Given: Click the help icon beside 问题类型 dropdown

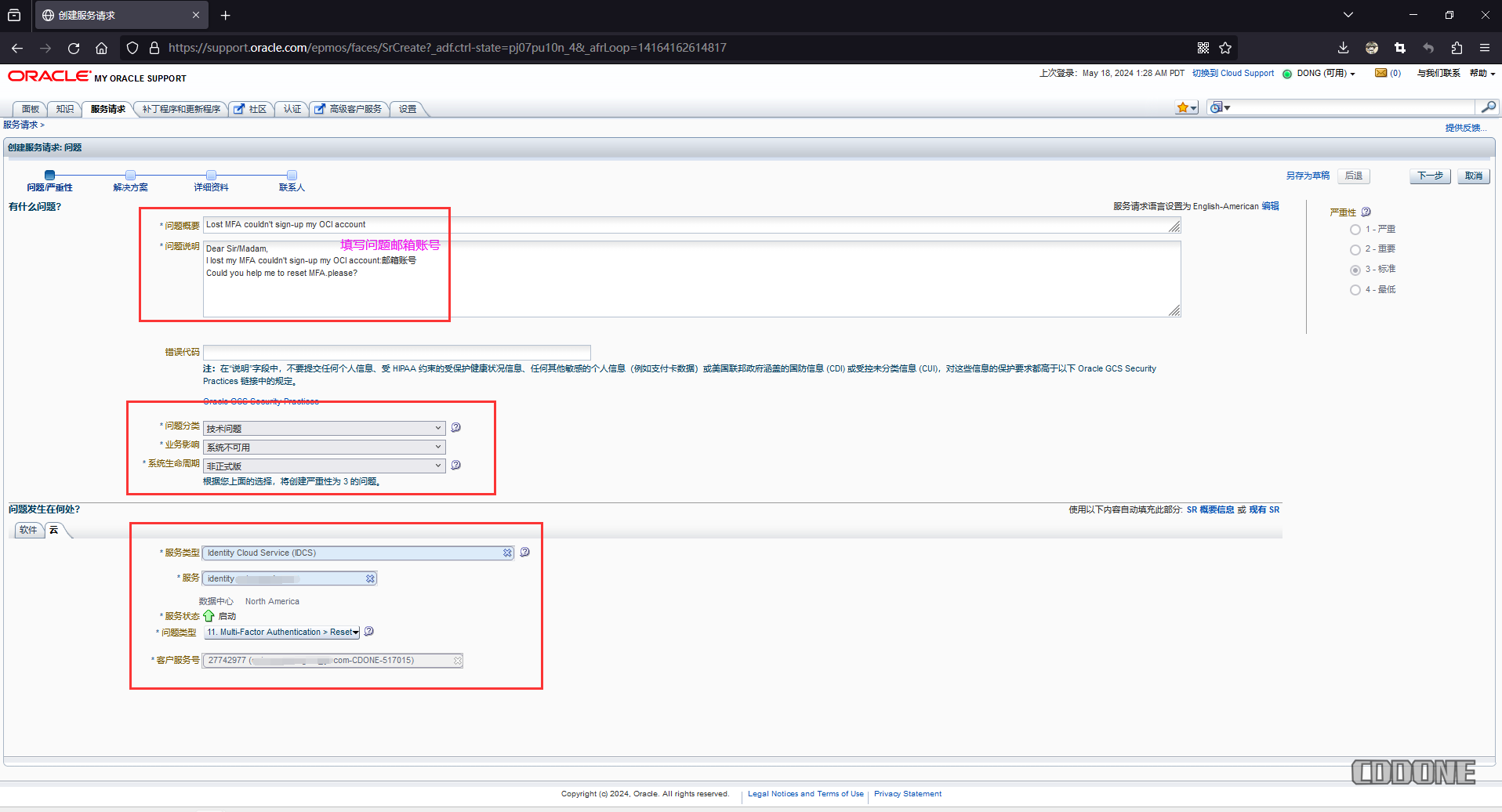Looking at the screenshot, I should point(369,631).
